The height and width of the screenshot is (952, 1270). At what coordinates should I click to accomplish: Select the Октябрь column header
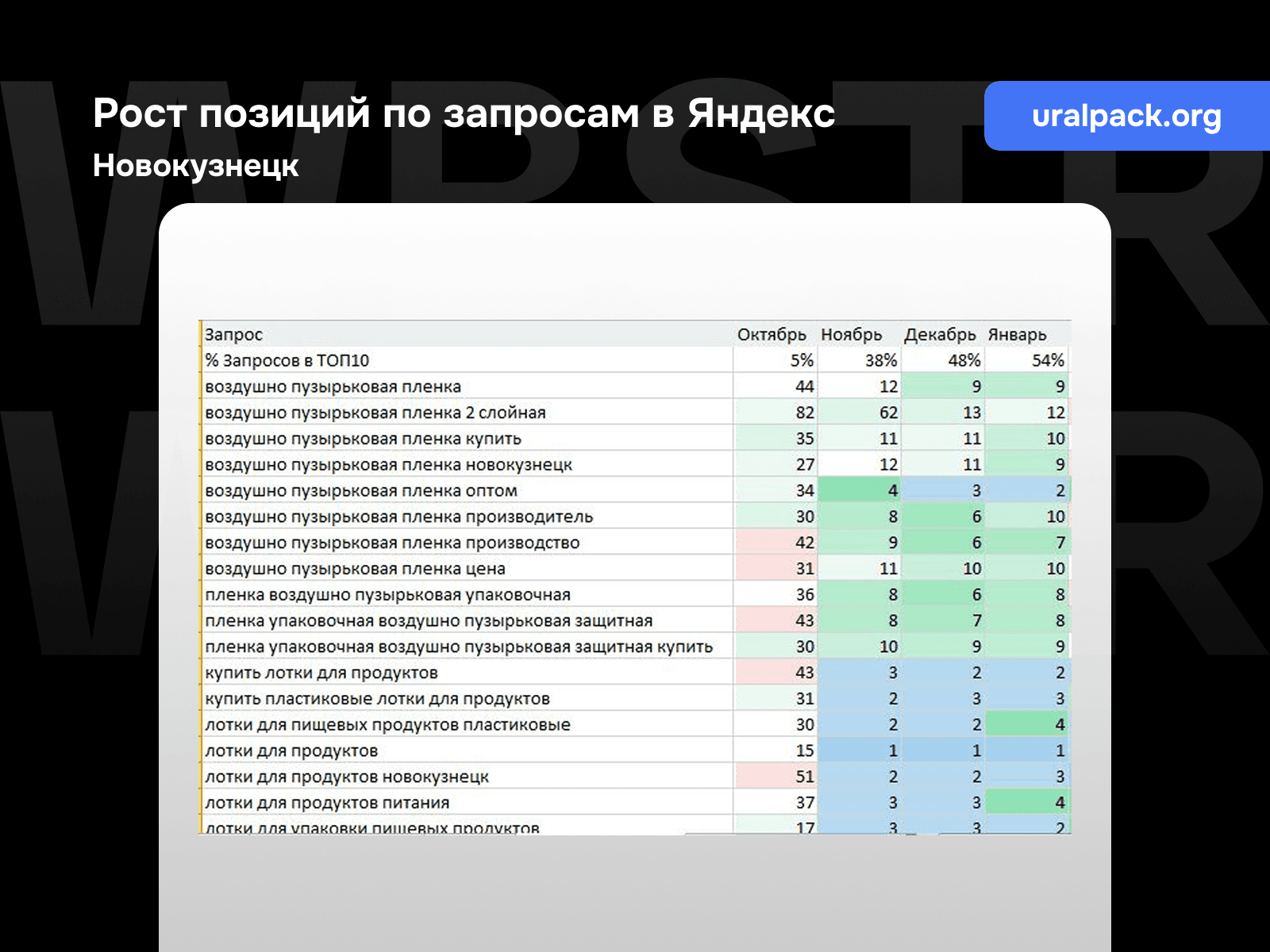click(774, 334)
